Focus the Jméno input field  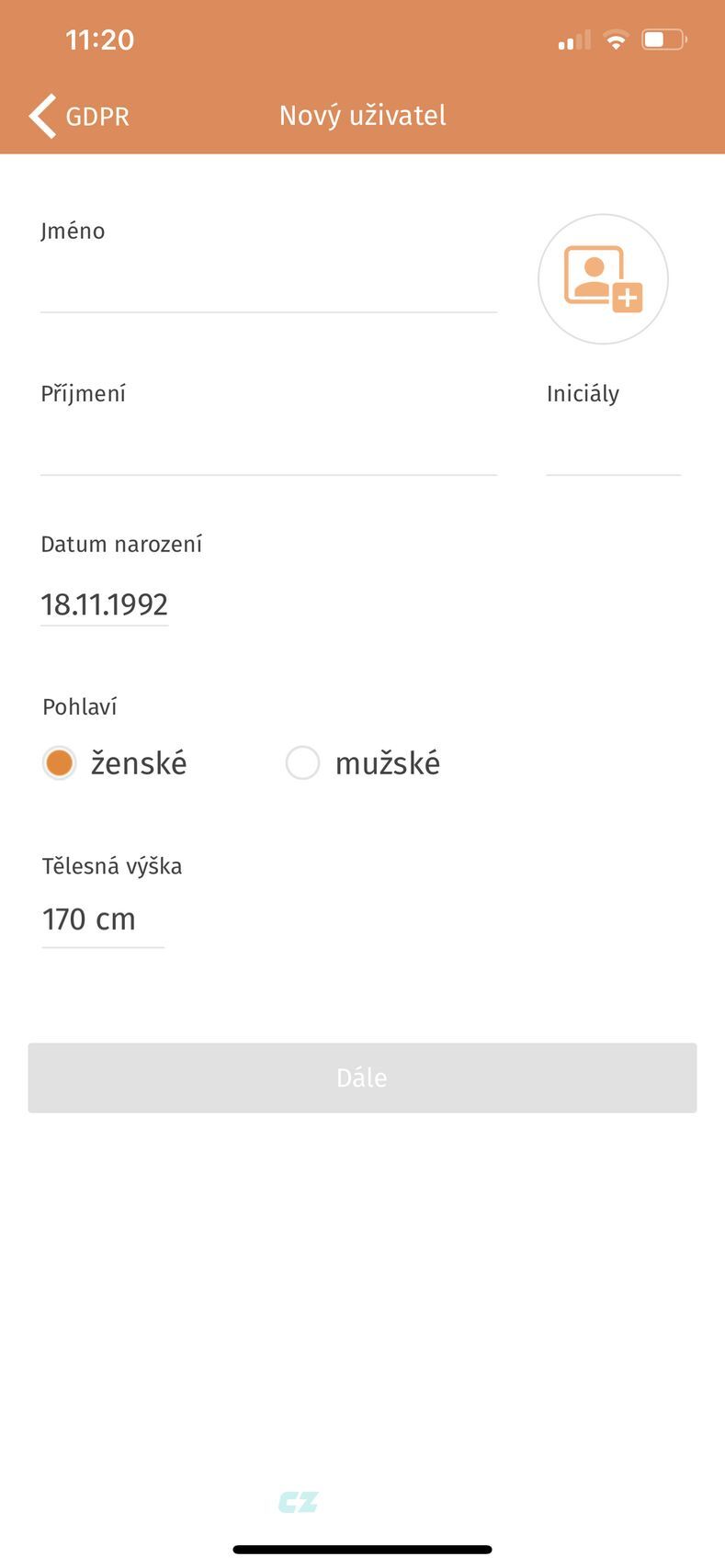click(x=268, y=285)
